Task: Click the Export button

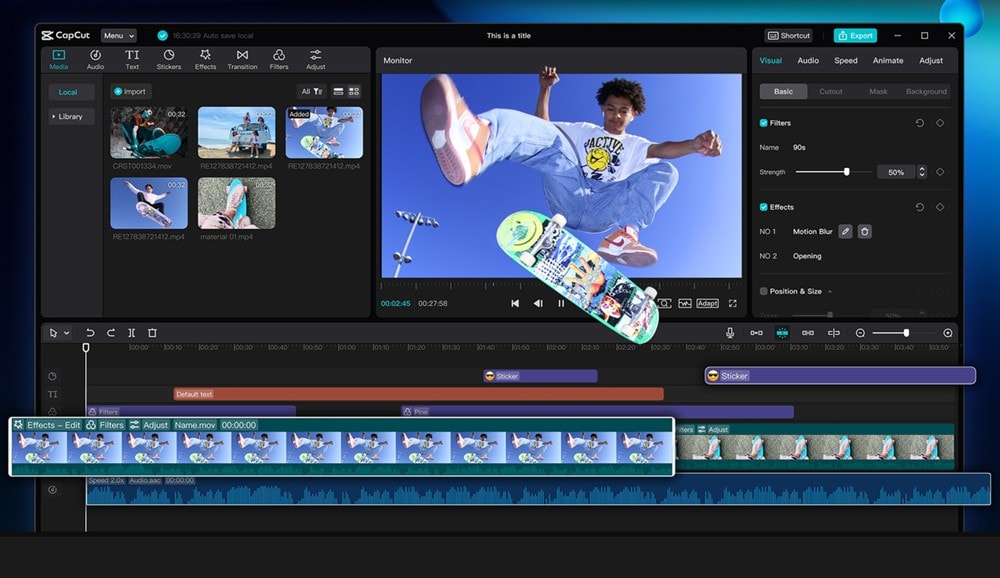Action: tap(855, 36)
